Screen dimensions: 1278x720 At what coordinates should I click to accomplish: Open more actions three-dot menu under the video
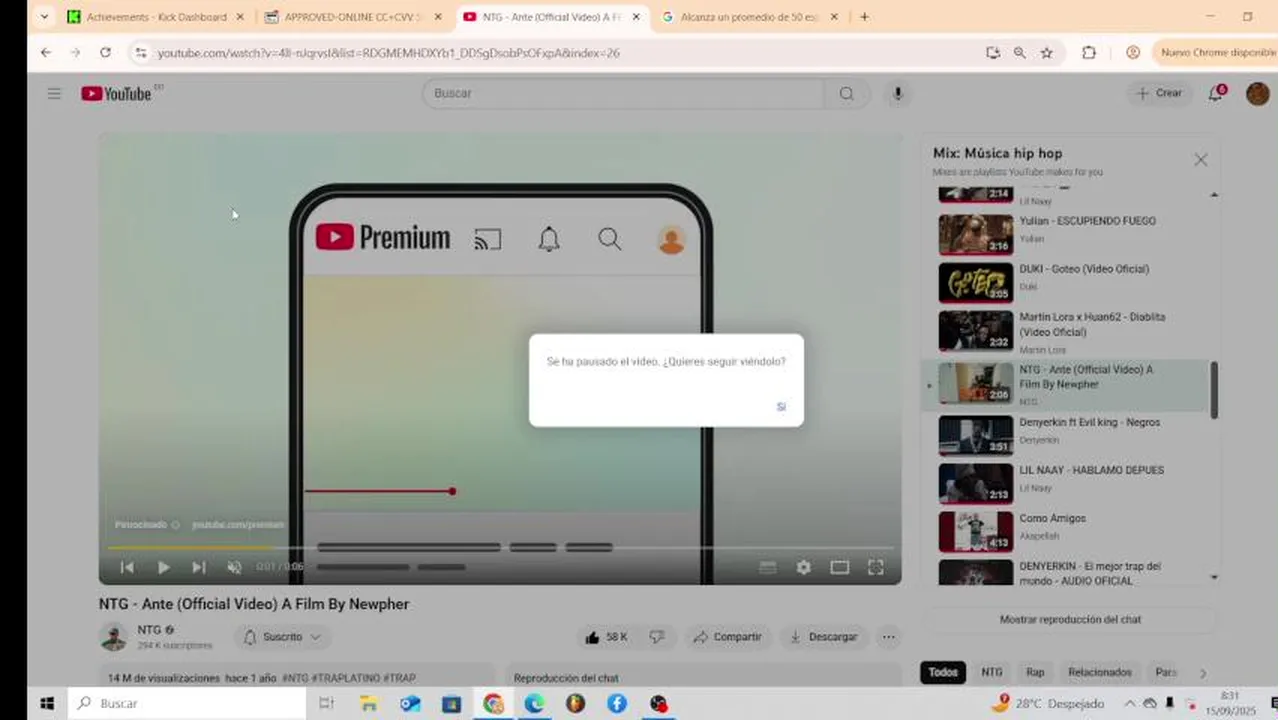coord(888,637)
